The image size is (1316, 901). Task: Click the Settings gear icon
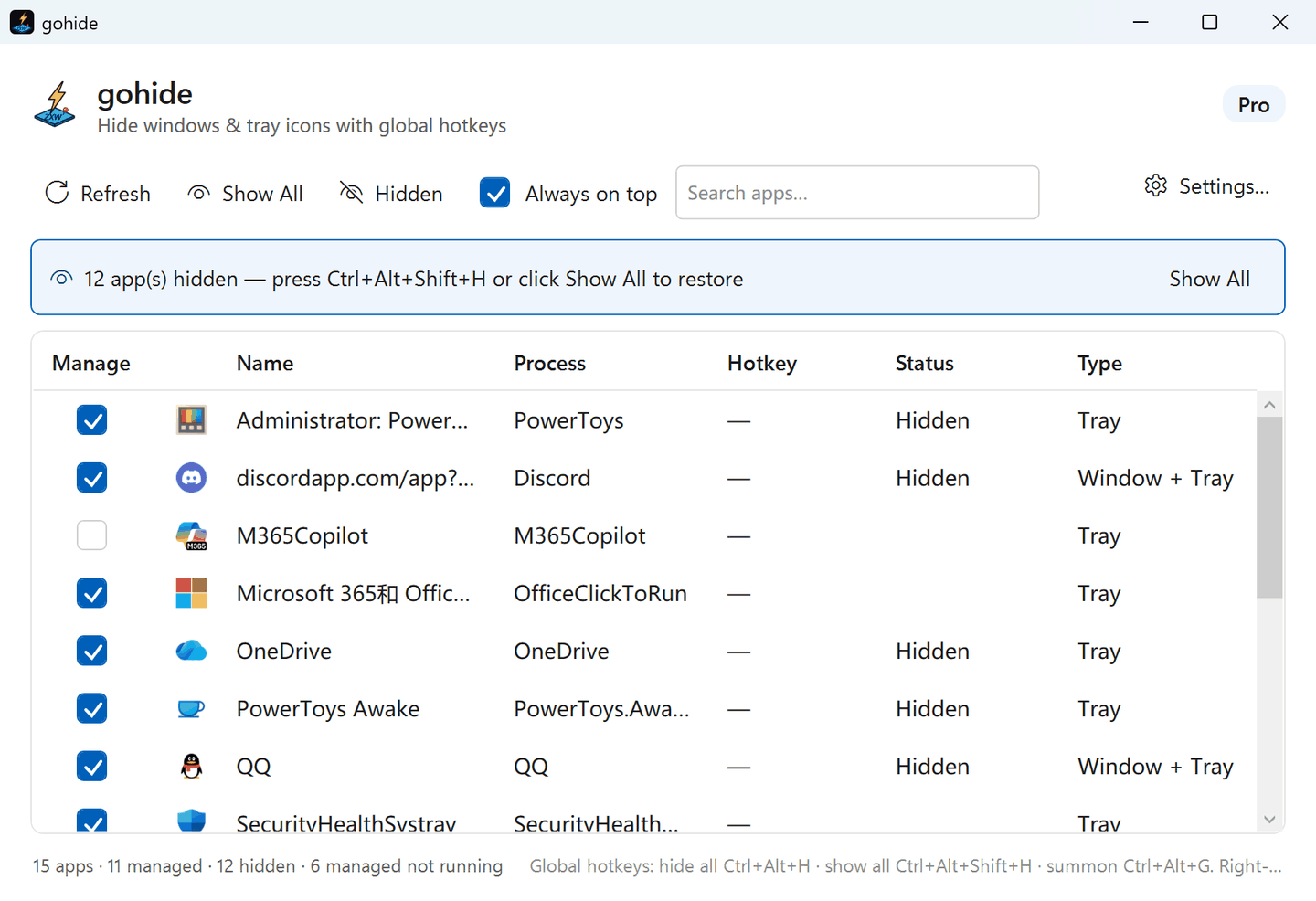[x=1156, y=185]
